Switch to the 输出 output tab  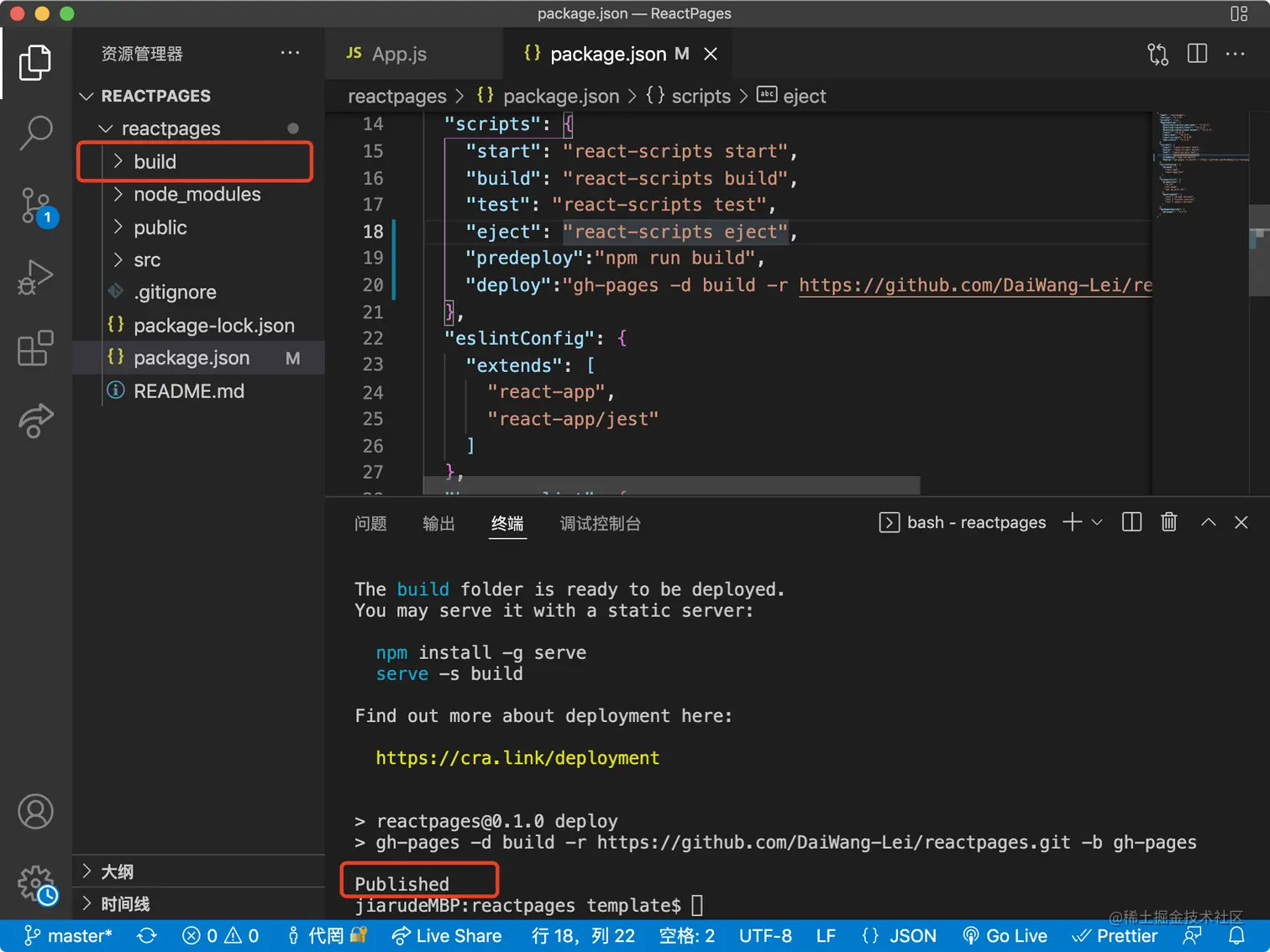(x=438, y=523)
